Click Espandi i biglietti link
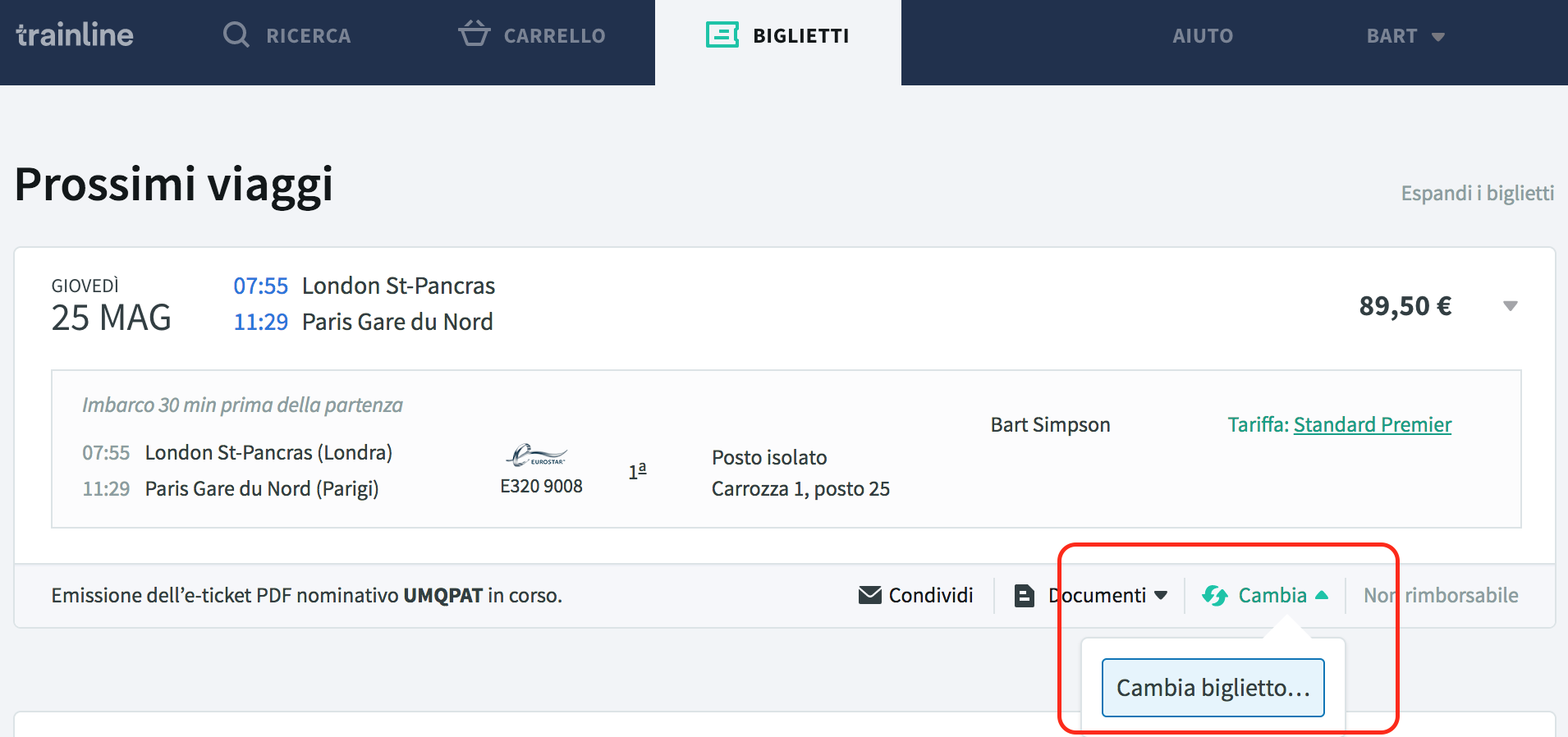This screenshot has height=737, width=1568. pyautogui.click(x=1478, y=193)
